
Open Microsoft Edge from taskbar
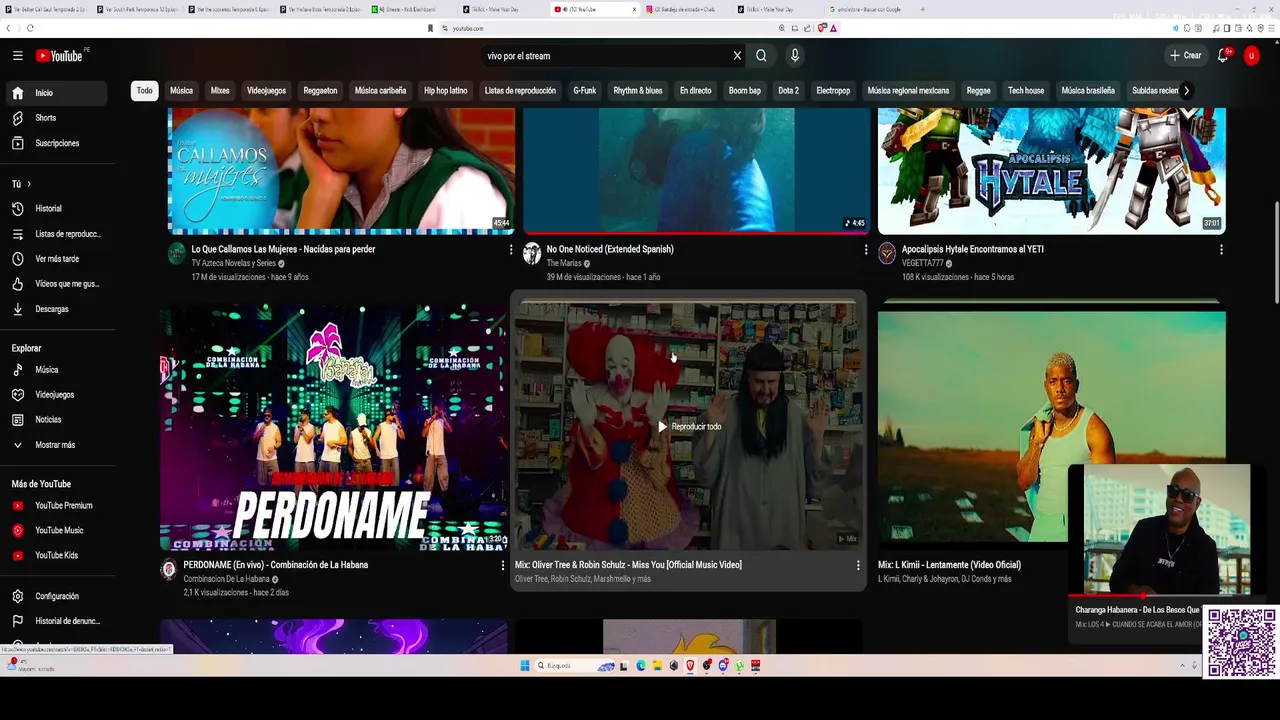pyautogui.click(x=641, y=666)
